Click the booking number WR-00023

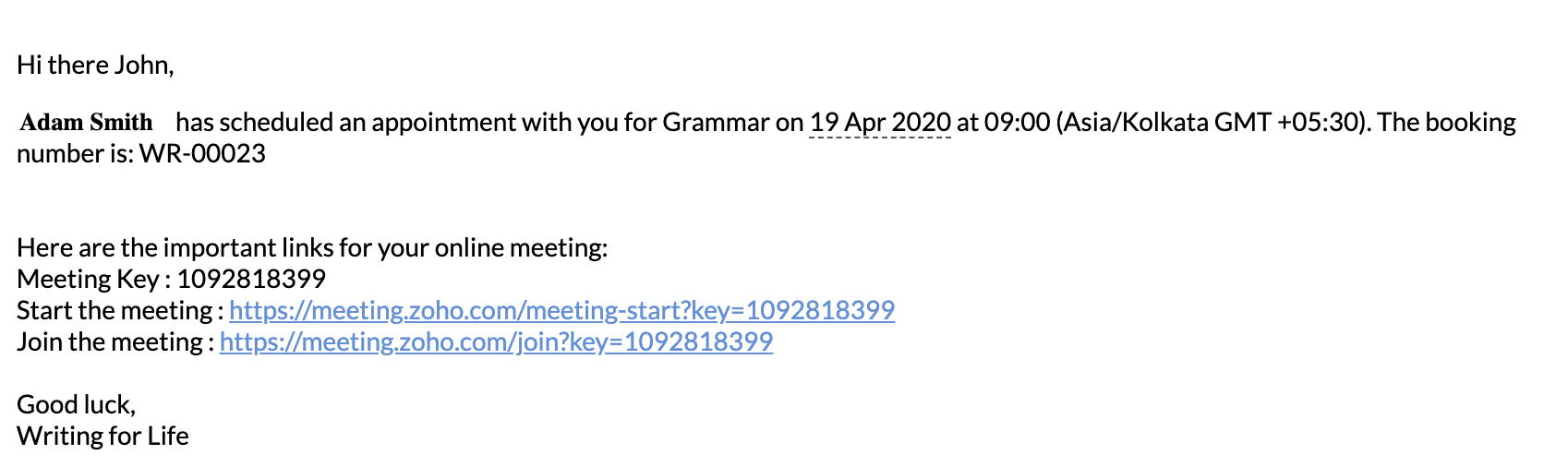point(202,153)
